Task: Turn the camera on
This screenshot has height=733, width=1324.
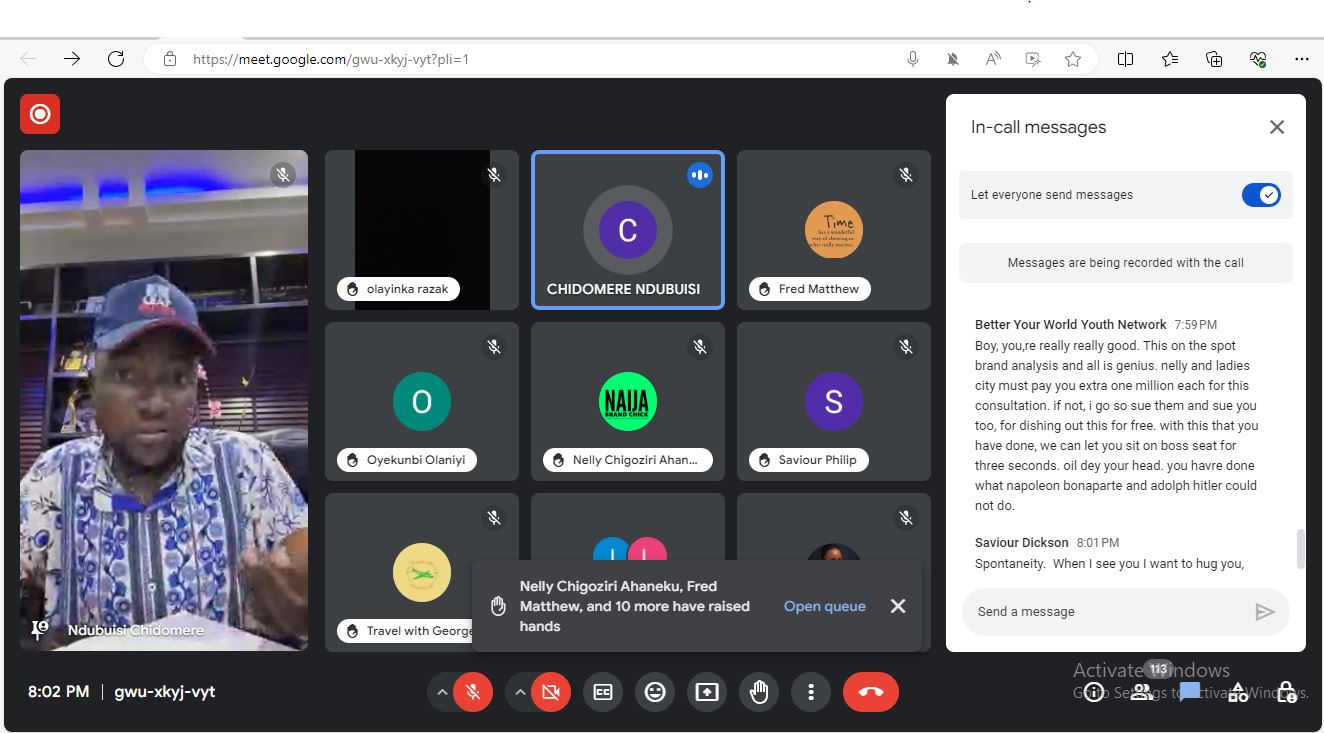Action: [550, 692]
